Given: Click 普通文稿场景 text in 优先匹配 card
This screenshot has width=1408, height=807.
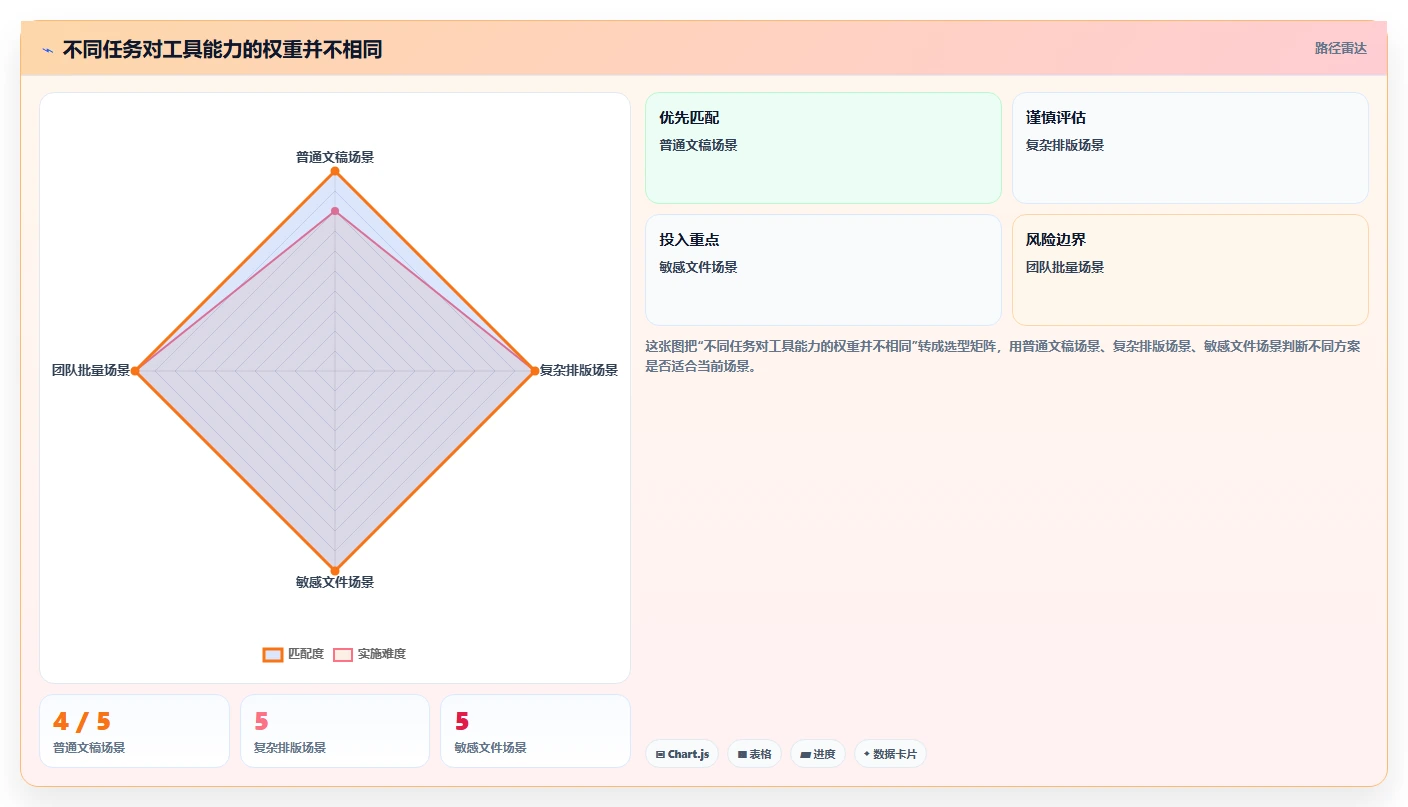Looking at the screenshot, I should [698, 145].
